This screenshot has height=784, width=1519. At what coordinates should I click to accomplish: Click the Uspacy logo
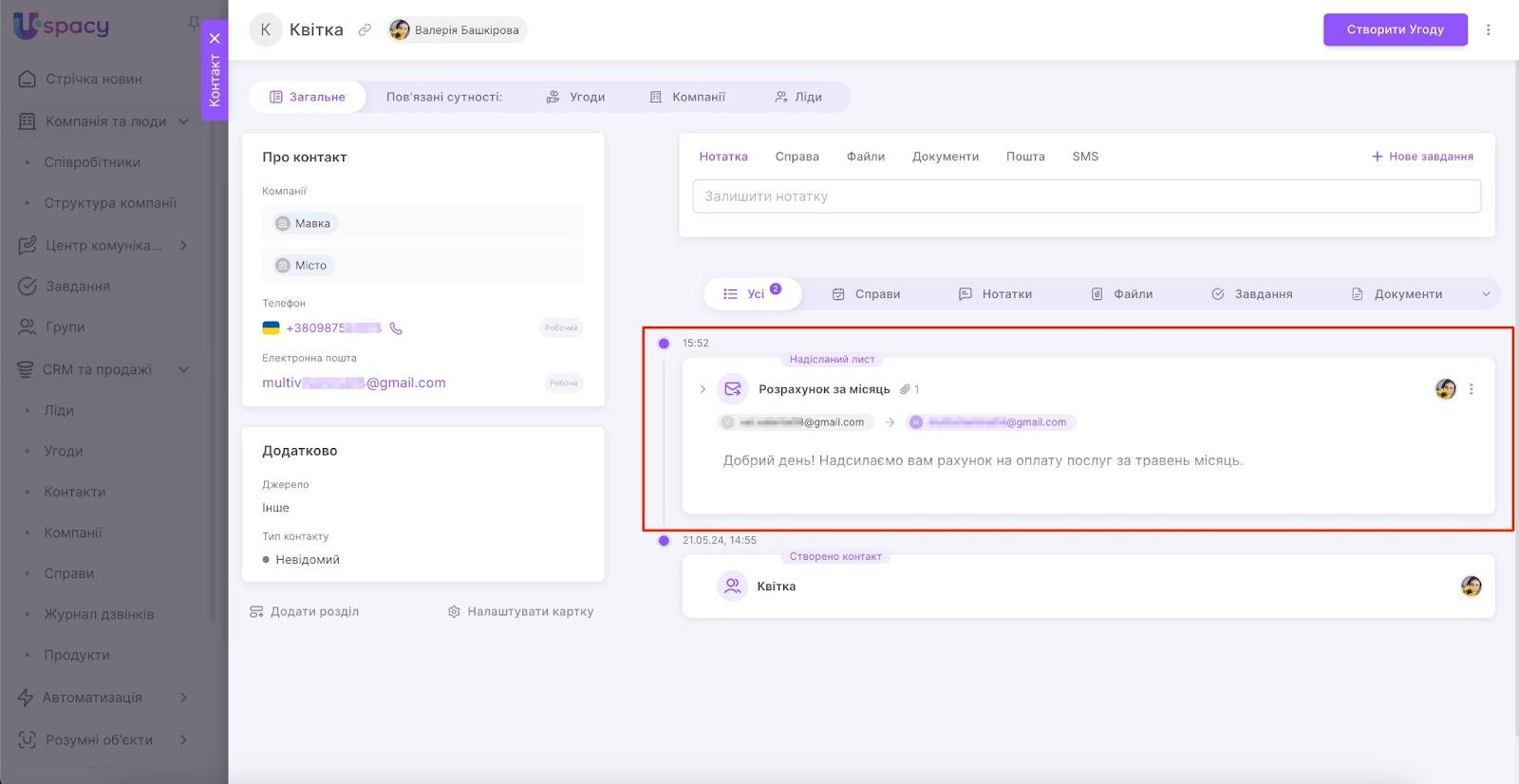click(62, 27)
